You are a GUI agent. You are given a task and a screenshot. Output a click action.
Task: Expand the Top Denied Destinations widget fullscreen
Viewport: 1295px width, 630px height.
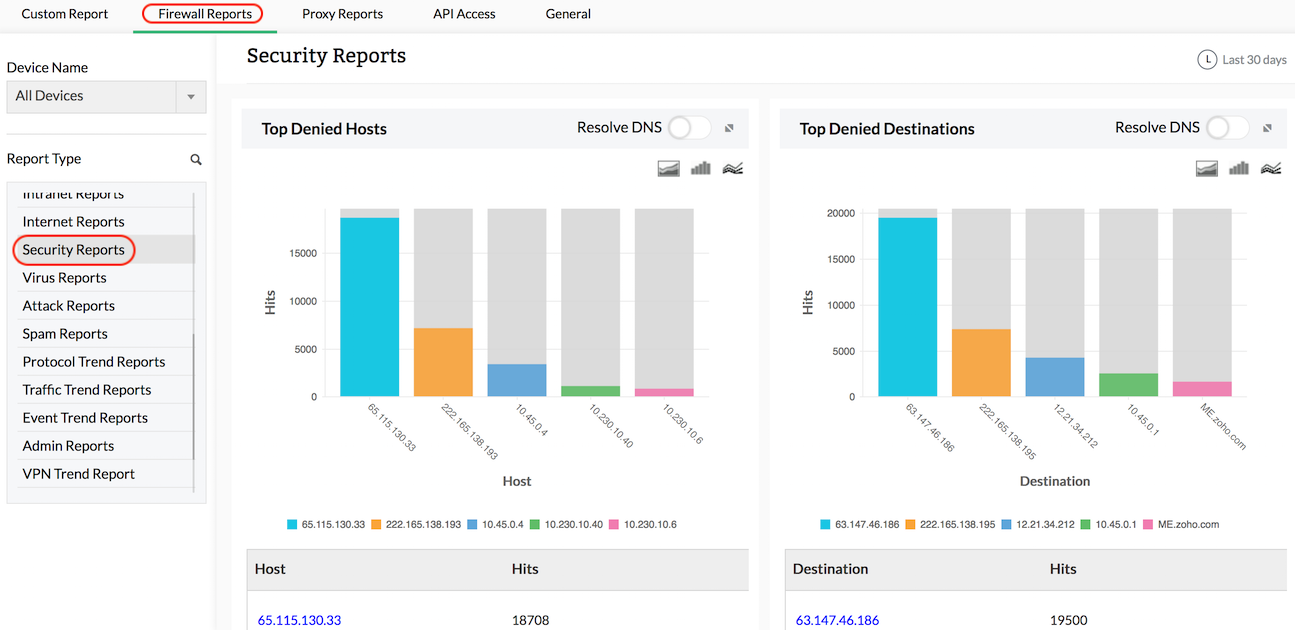tap(1267, 128)
